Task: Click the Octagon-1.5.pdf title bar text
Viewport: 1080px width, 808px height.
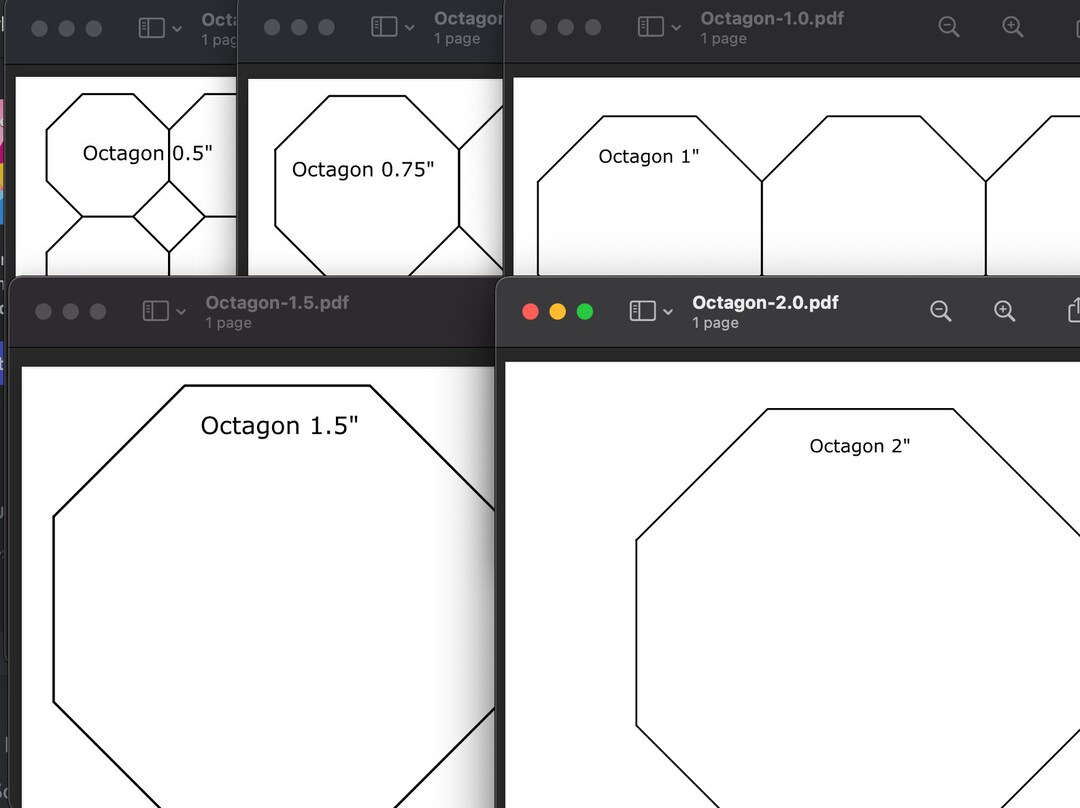Action: coord(277,302)
